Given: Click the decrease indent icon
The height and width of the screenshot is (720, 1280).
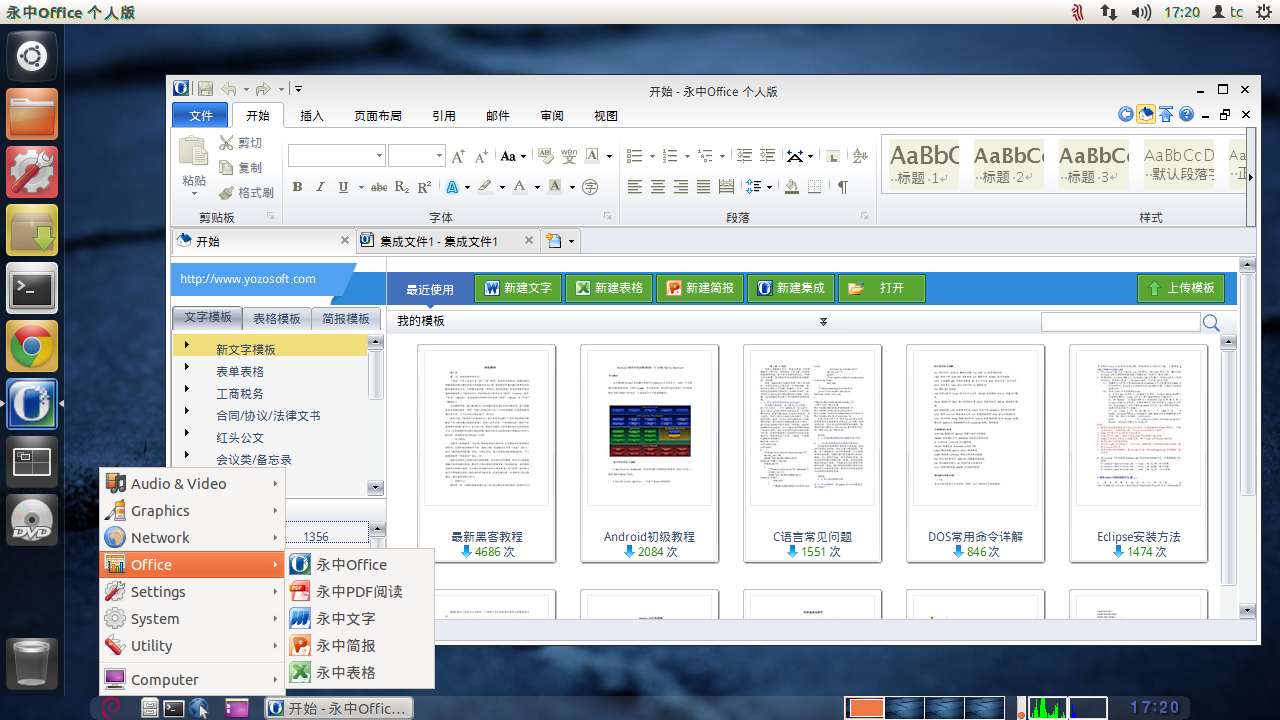Looking at the screenshot, I should 743,156.
